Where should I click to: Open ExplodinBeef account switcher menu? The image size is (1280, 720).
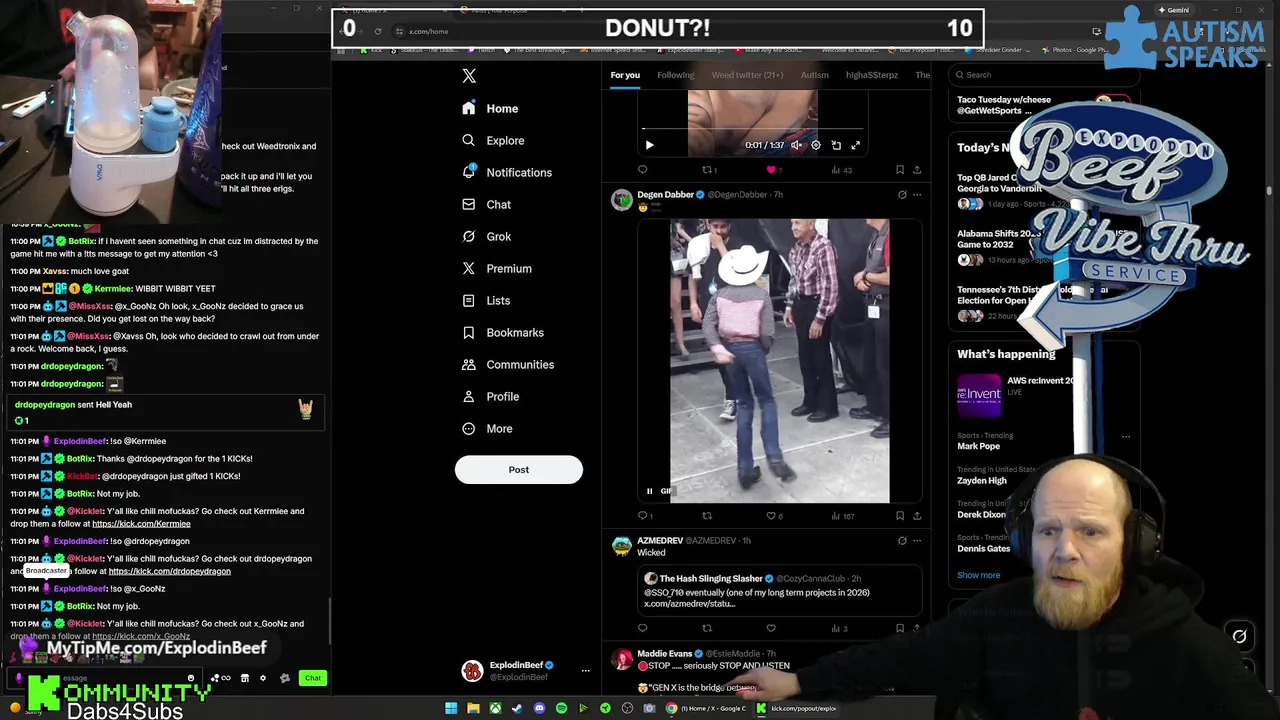pyautogui.click(x=523, y=670)
